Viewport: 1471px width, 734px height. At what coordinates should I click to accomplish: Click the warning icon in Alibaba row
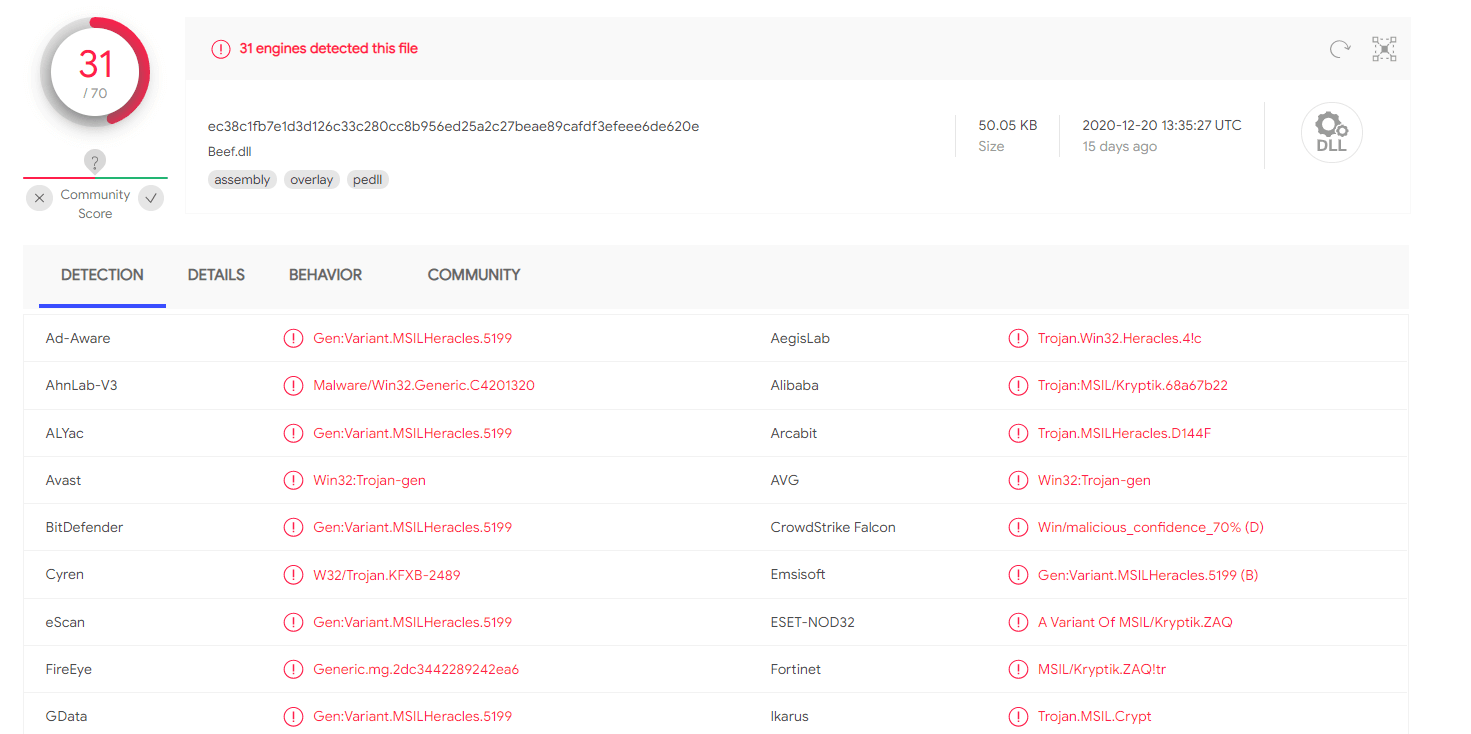(x=1018, y=385)
